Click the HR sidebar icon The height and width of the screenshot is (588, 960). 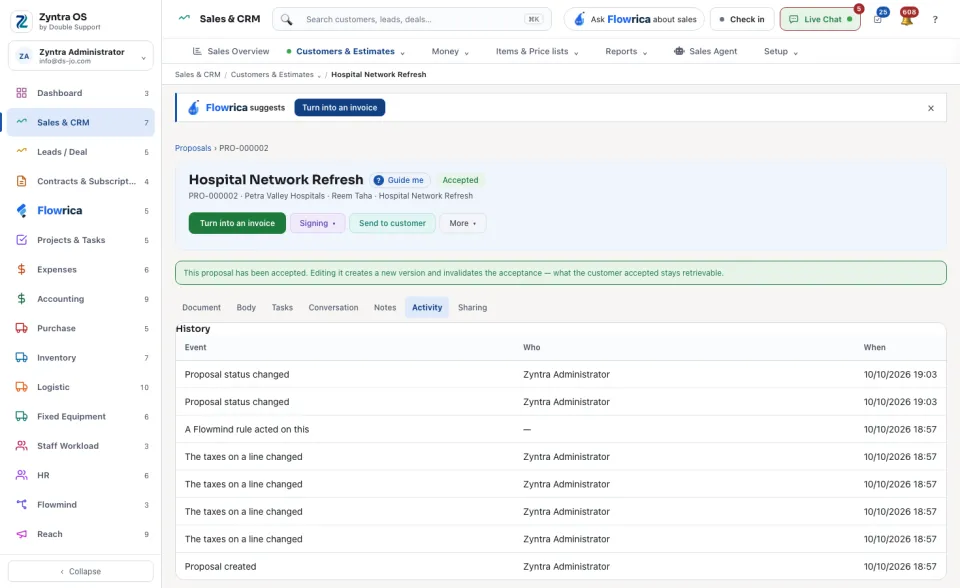pos(21,475)
